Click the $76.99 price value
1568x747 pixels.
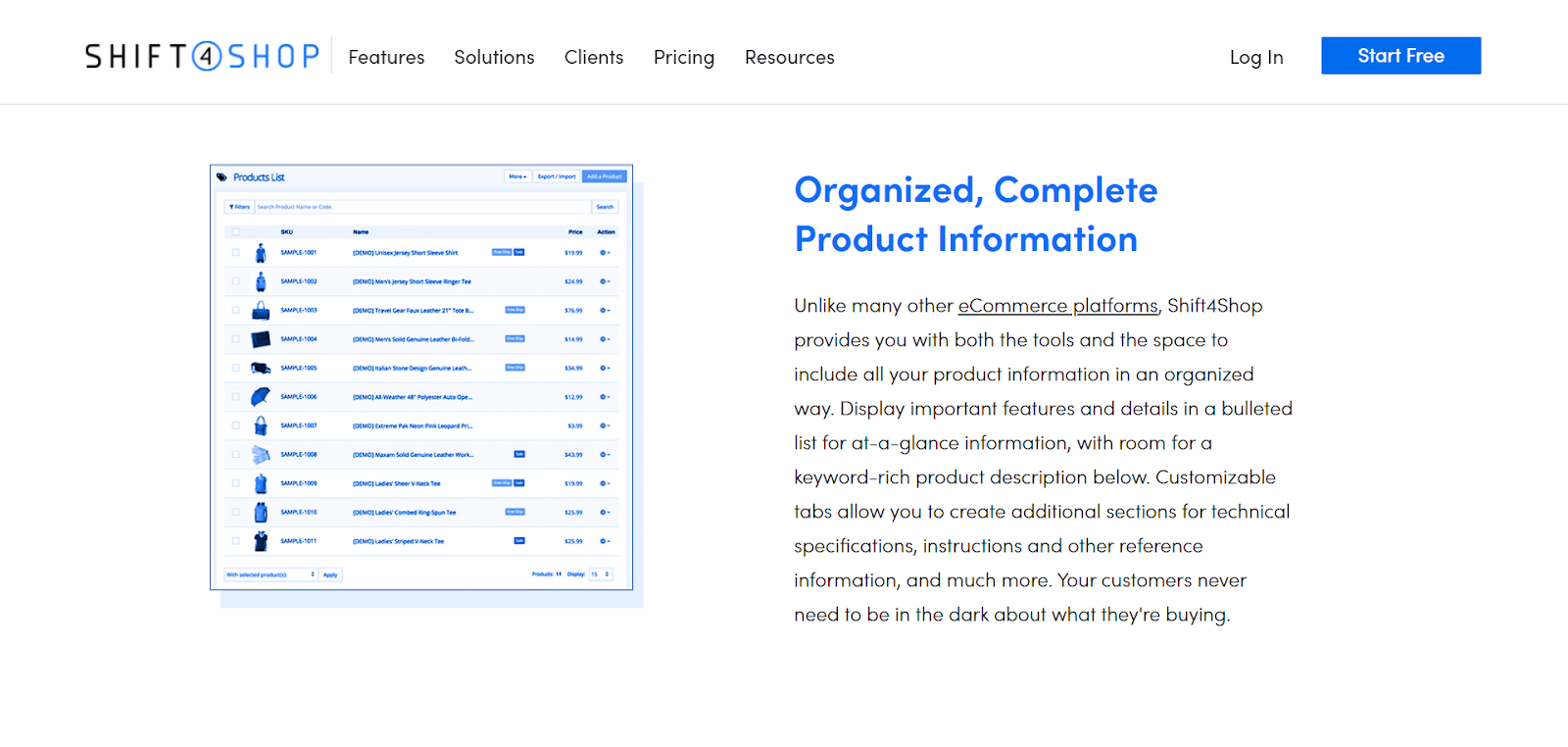click(x=573, y=310)
